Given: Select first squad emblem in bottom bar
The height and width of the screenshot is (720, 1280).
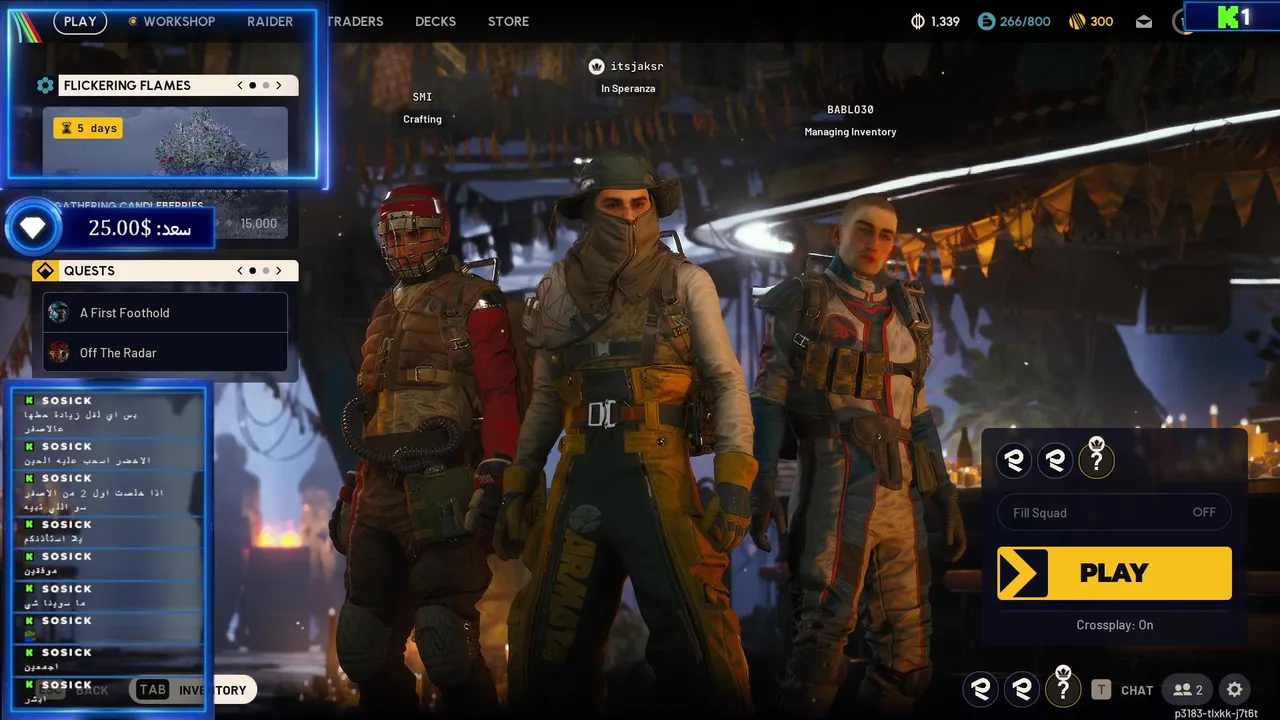Looking at the screenshot, I should (x=981, y=689).
